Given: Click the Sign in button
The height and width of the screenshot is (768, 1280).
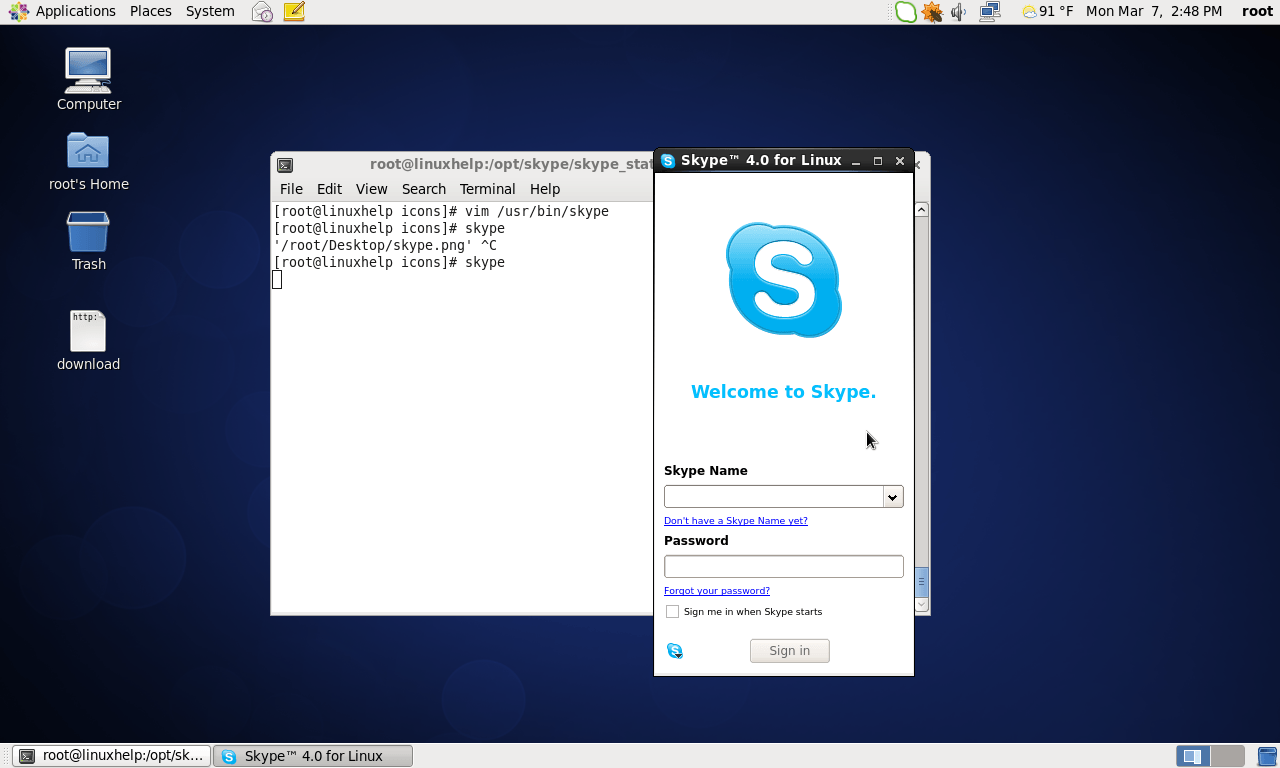Looking at the screenshot, I should tap(789, 651).
